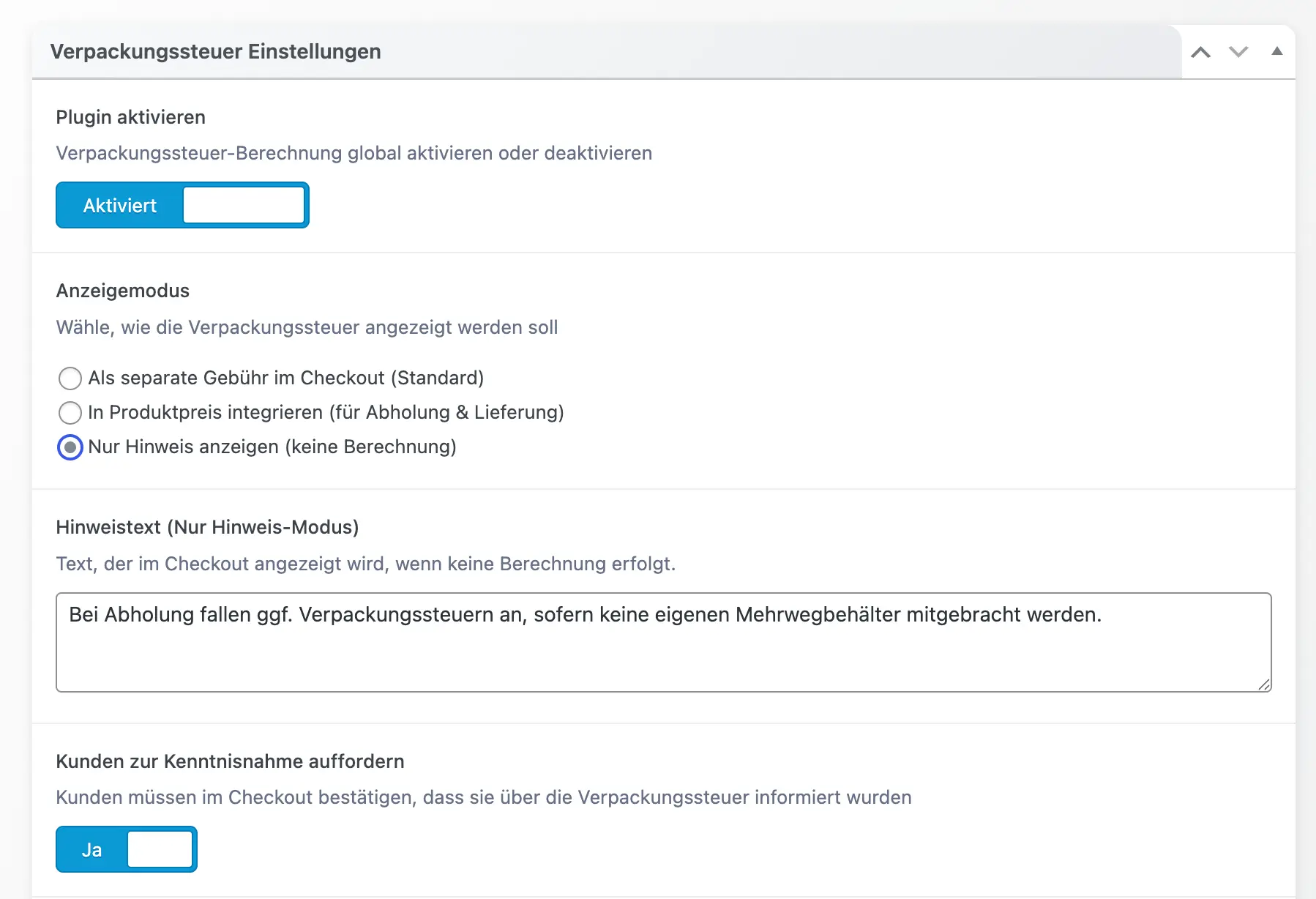Image resolution: width=1316 pixels, height=899 pixels.
Task: Select 'Als separate Gebühr im Checkout (Standard)'
Action: click(x=70, y=378)
